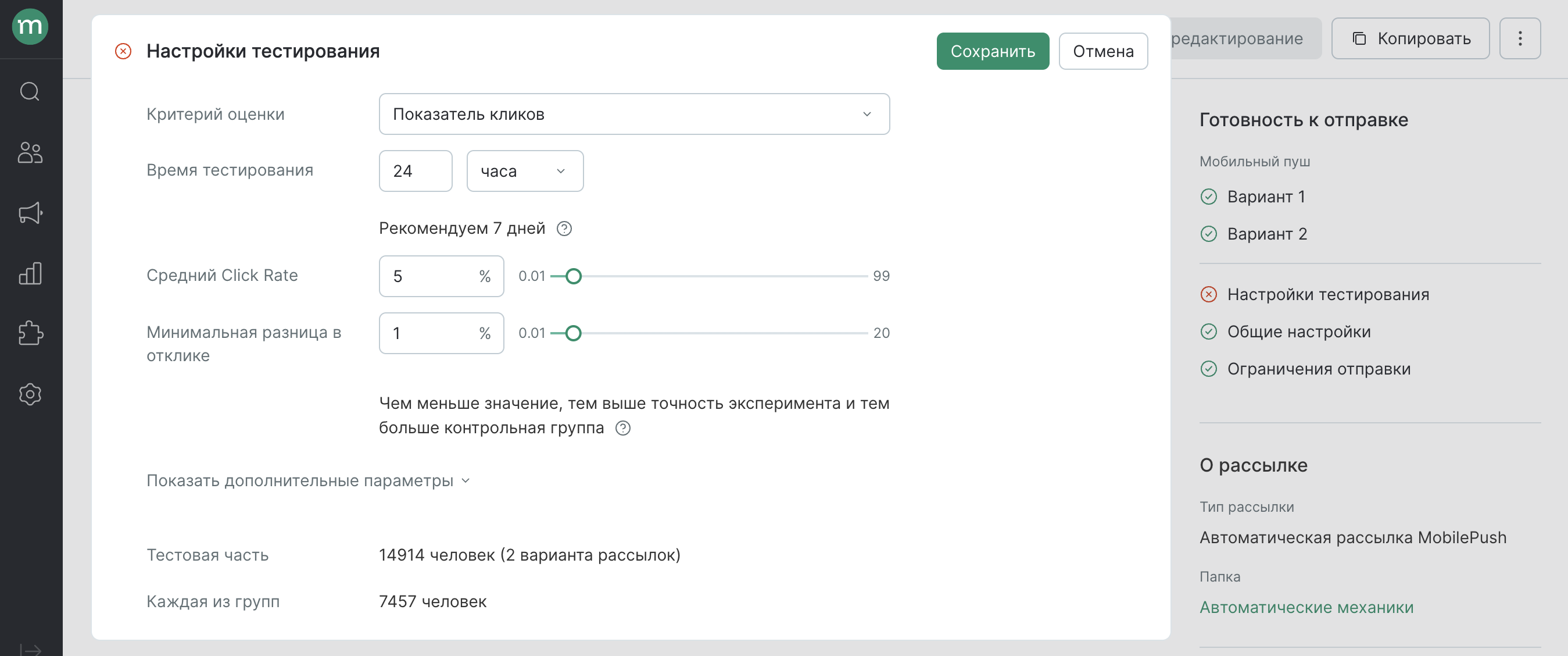Click check icon beside Общие настройки

(x=1208, y=332)
